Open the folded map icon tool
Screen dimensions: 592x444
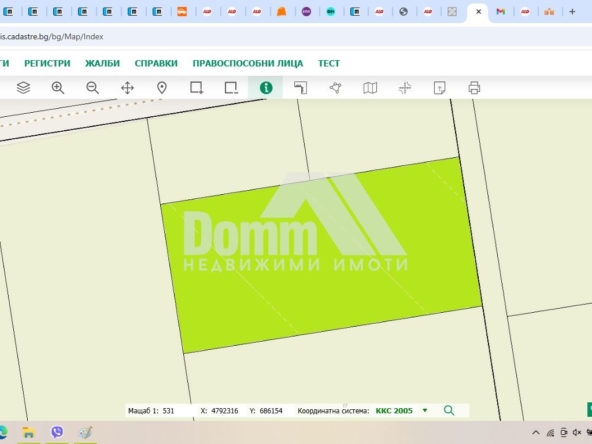coord(370,88)
